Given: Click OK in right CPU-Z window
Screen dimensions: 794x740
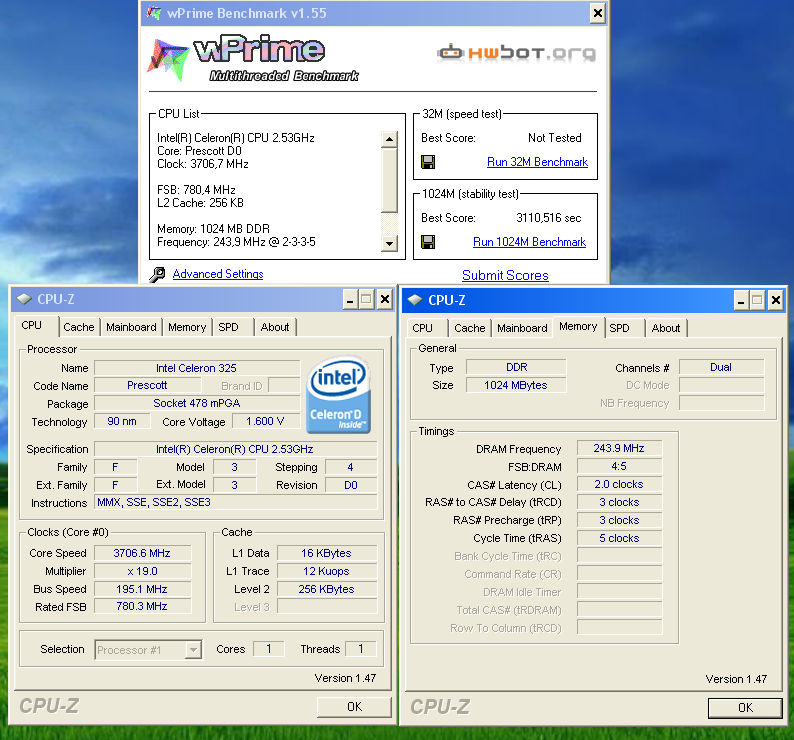Looking at the screenshot, I should coord(745,708).
